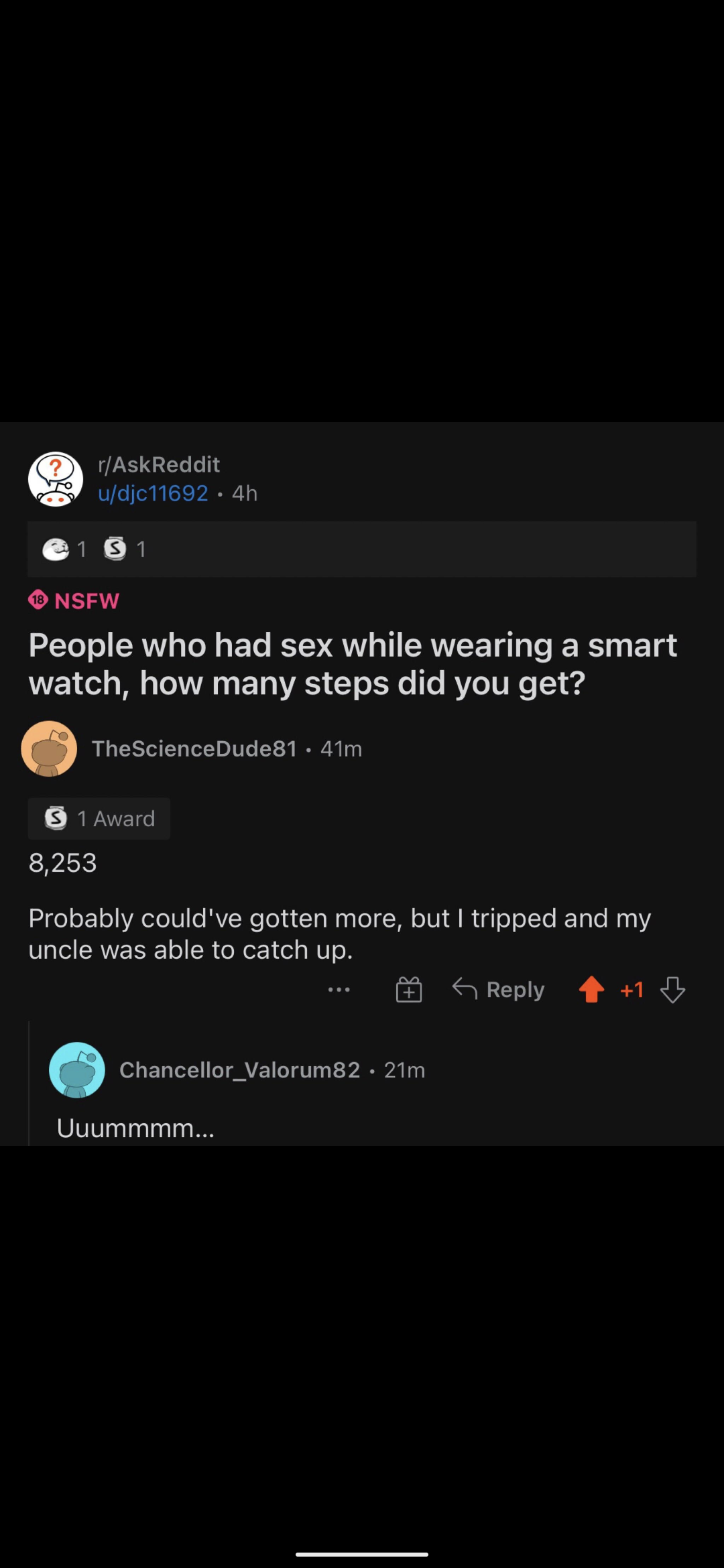Viewport: 724px width, 1568px height.
Task: Tap the AskReddit subreddit avatar icon
Action: click(56, 479)
